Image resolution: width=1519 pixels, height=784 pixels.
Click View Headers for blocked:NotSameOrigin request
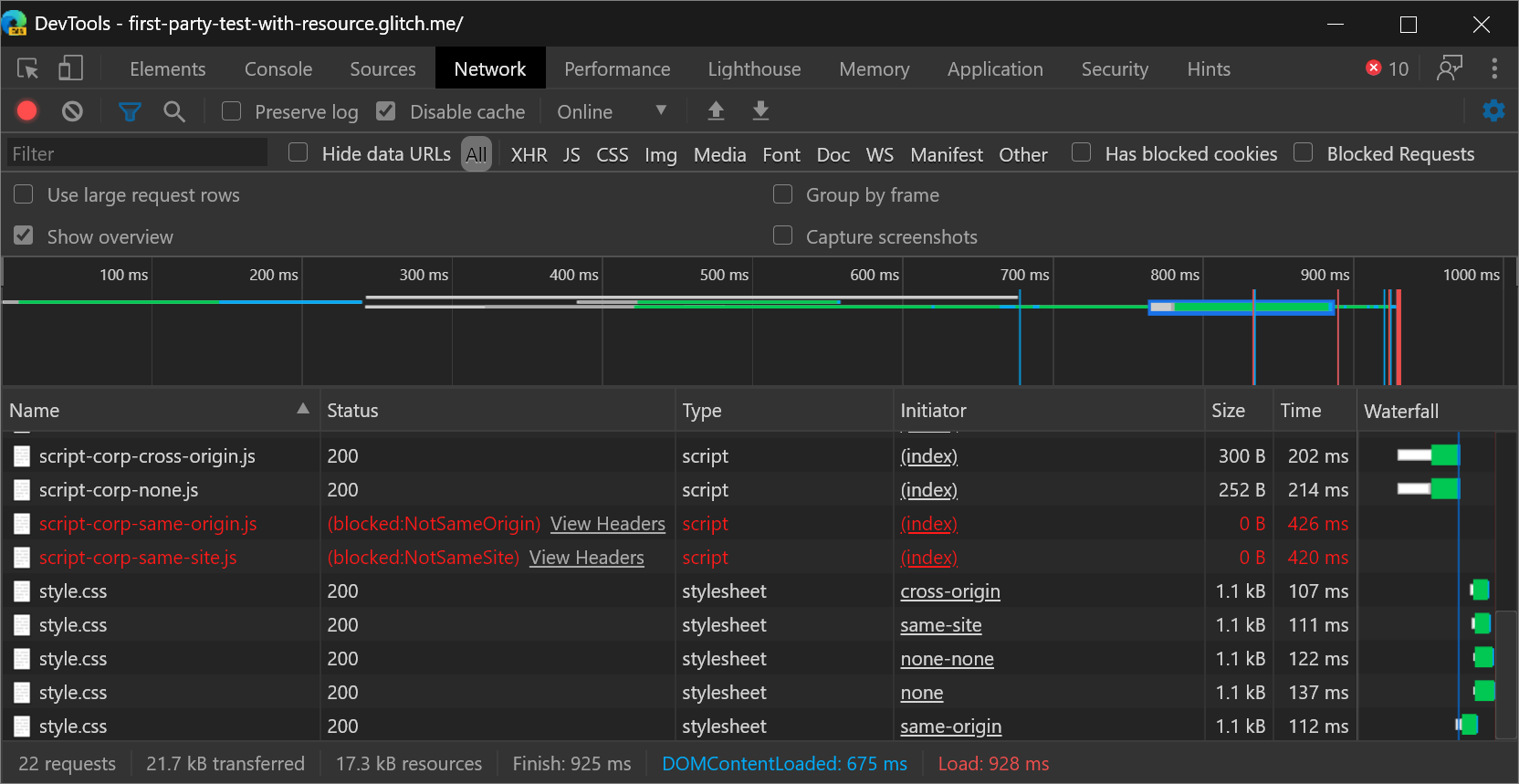tap(607, 524)
